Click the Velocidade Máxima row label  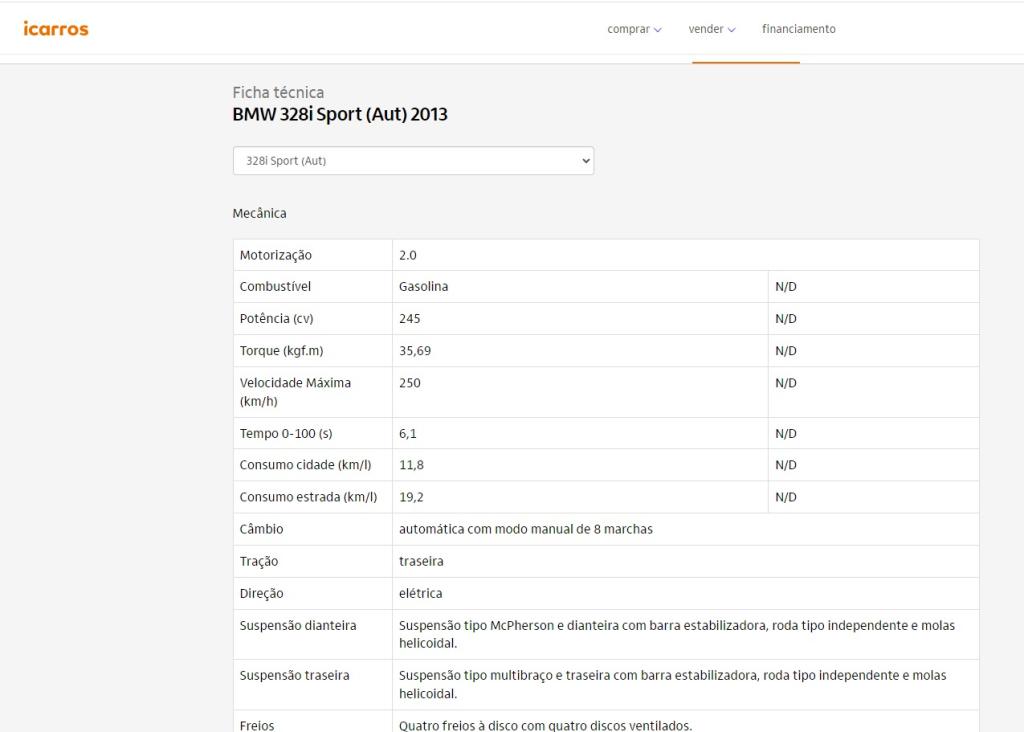coord(295,392)
